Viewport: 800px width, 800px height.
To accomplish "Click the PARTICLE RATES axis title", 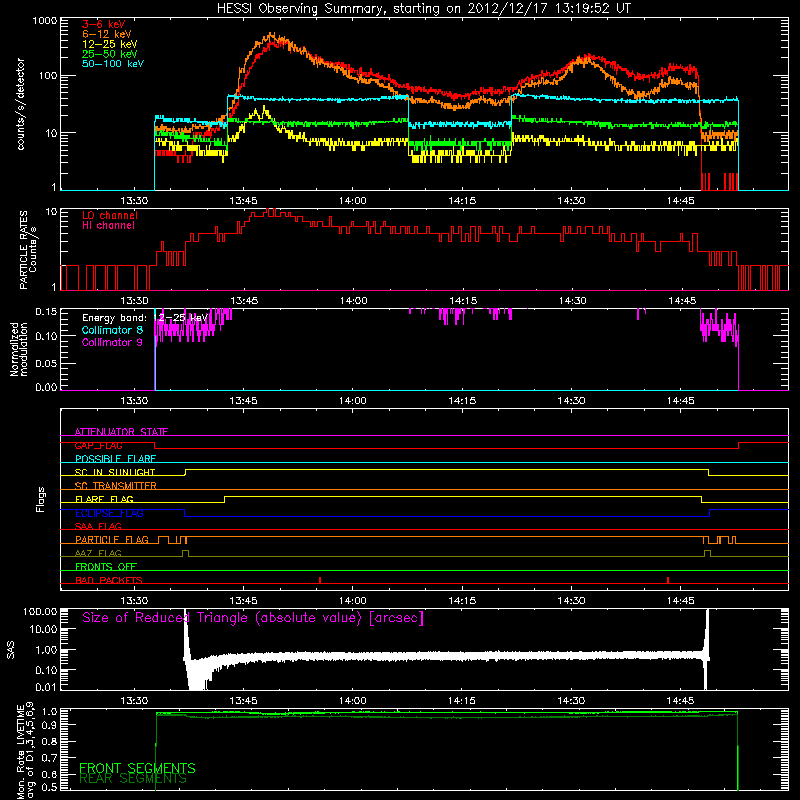I will [28, 249].
